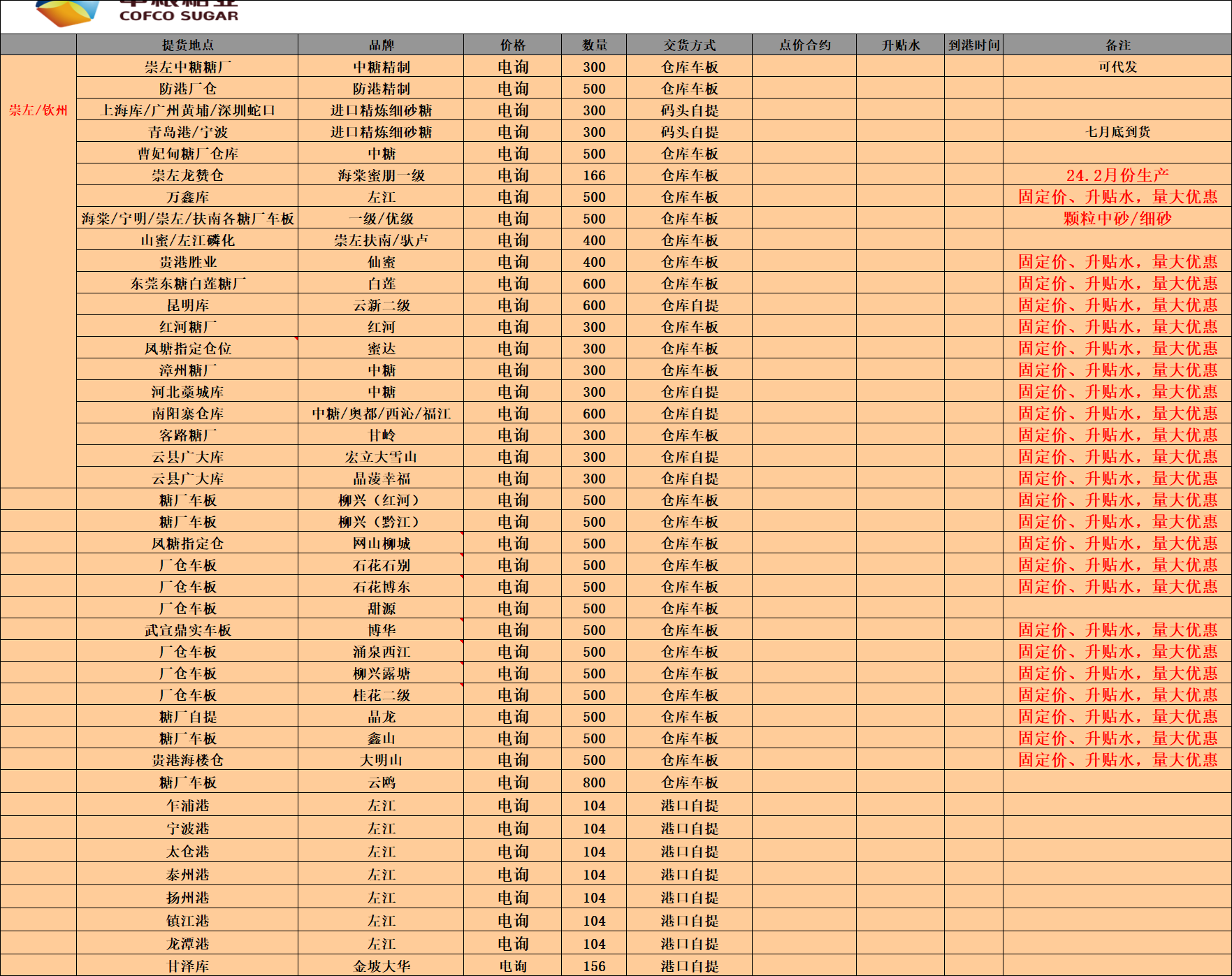Click the 乍浦港 pickup location cell
Screen dimensions: 1232x976
click(187, 806)
